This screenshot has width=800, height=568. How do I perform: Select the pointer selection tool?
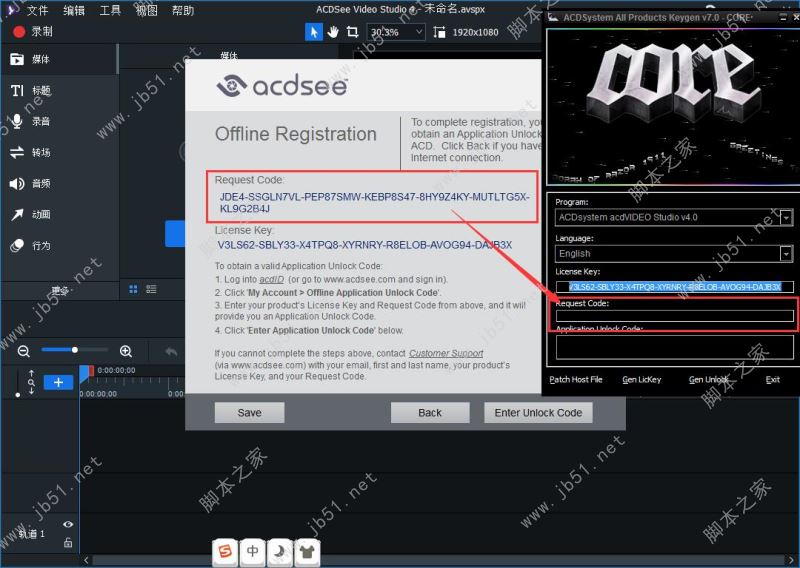313,32
